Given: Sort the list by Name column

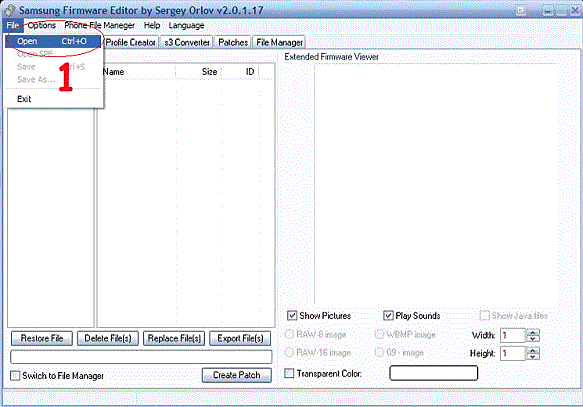Looking at the screenshot, I should 137,72.
